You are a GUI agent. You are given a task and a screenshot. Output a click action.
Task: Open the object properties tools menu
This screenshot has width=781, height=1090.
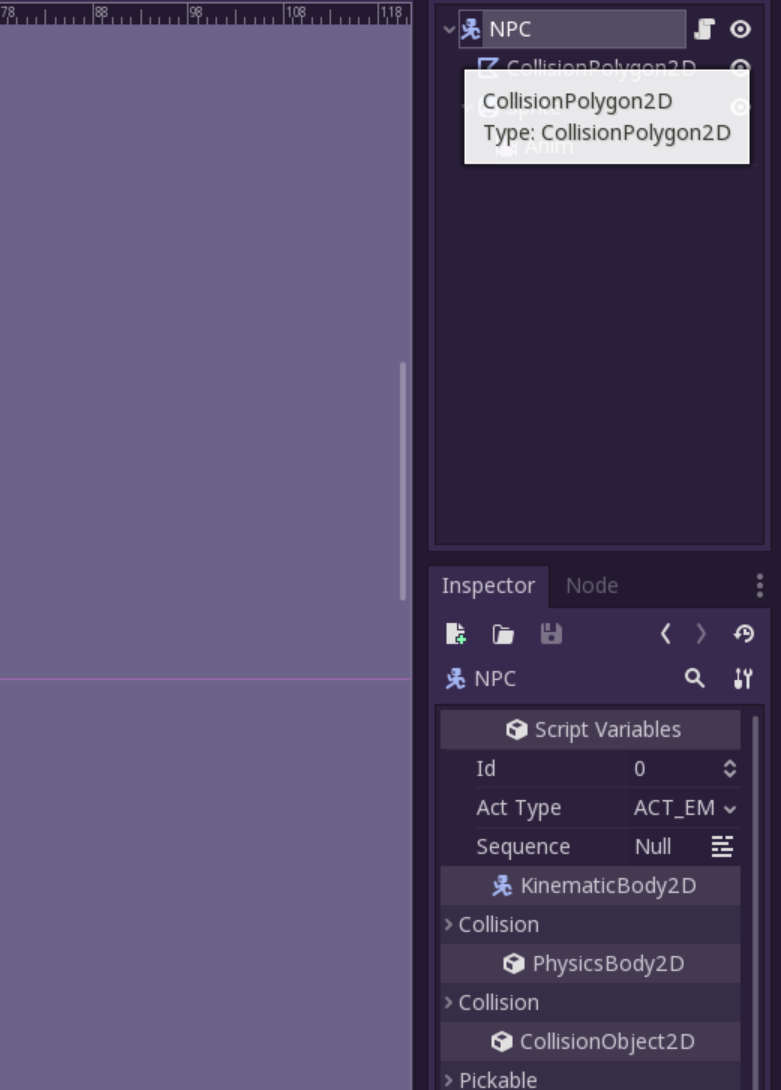click(x=743, y=678)
